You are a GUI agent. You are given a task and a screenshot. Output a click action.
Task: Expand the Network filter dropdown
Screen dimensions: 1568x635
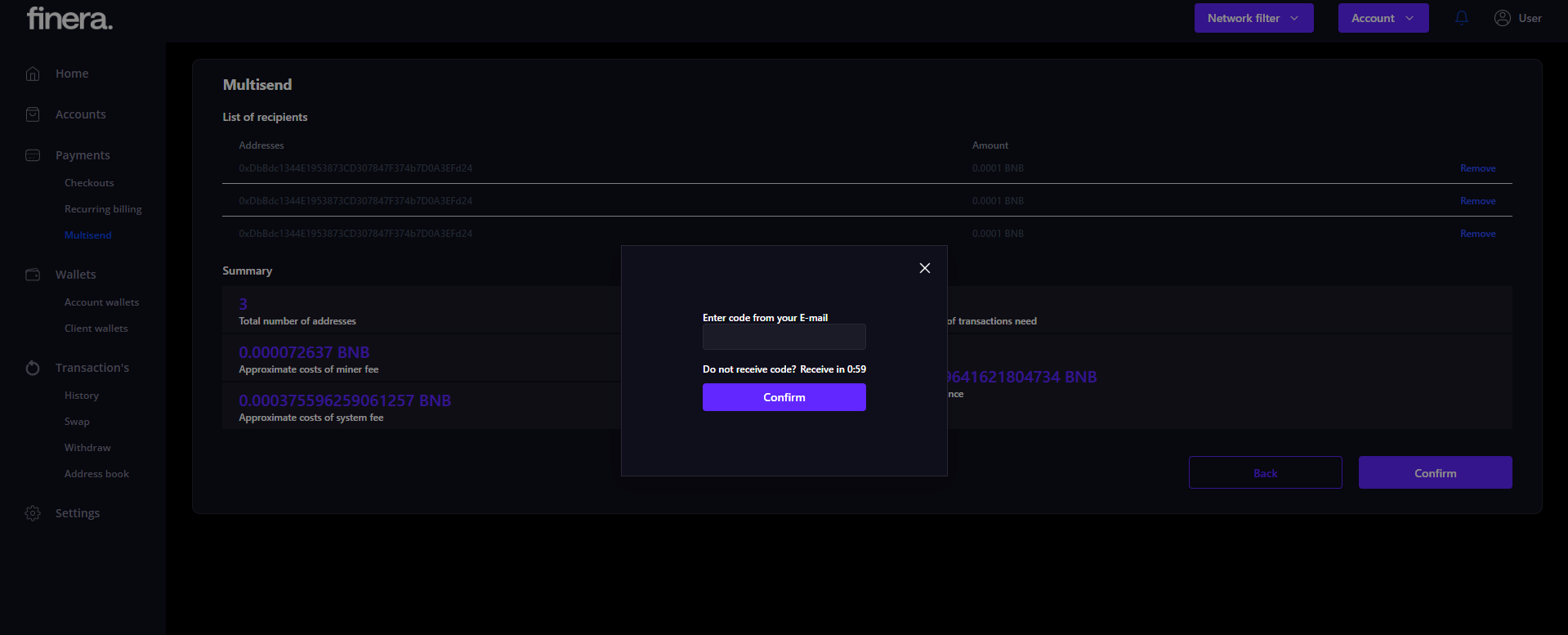coord(1253,18)
